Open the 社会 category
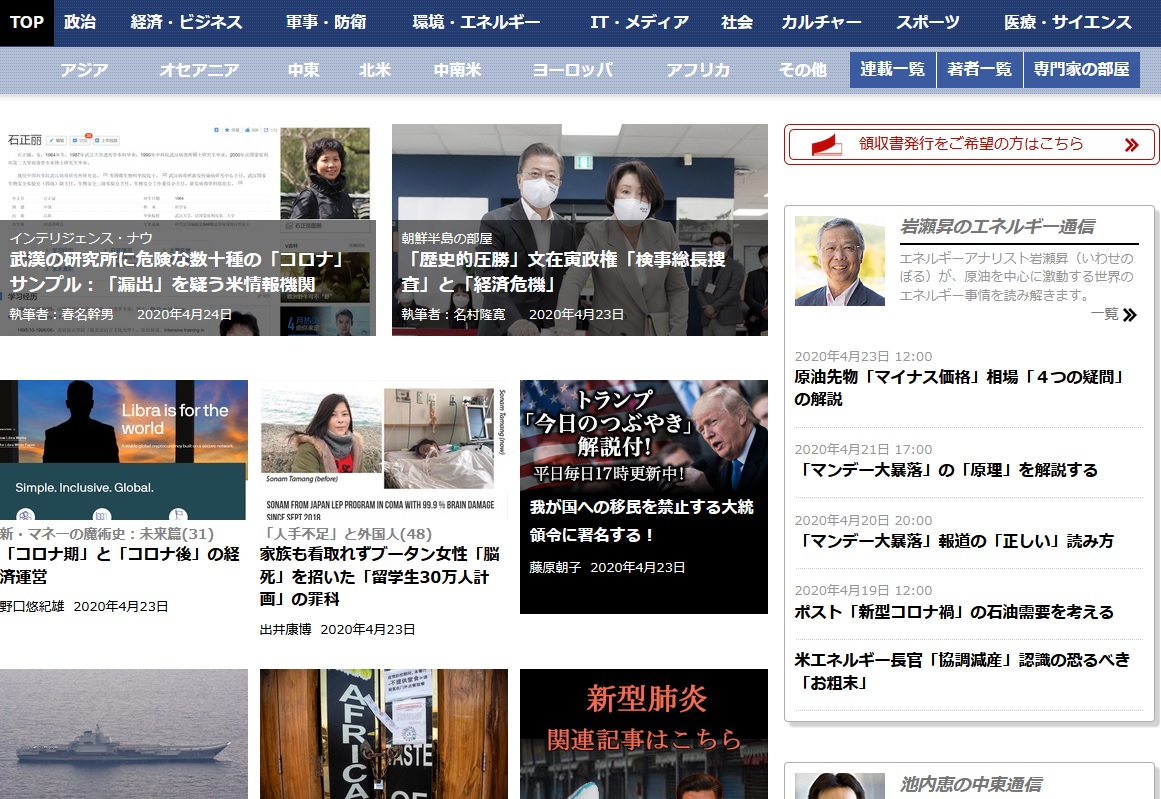Screen dimensions: 1161x799 coord(737,22)
